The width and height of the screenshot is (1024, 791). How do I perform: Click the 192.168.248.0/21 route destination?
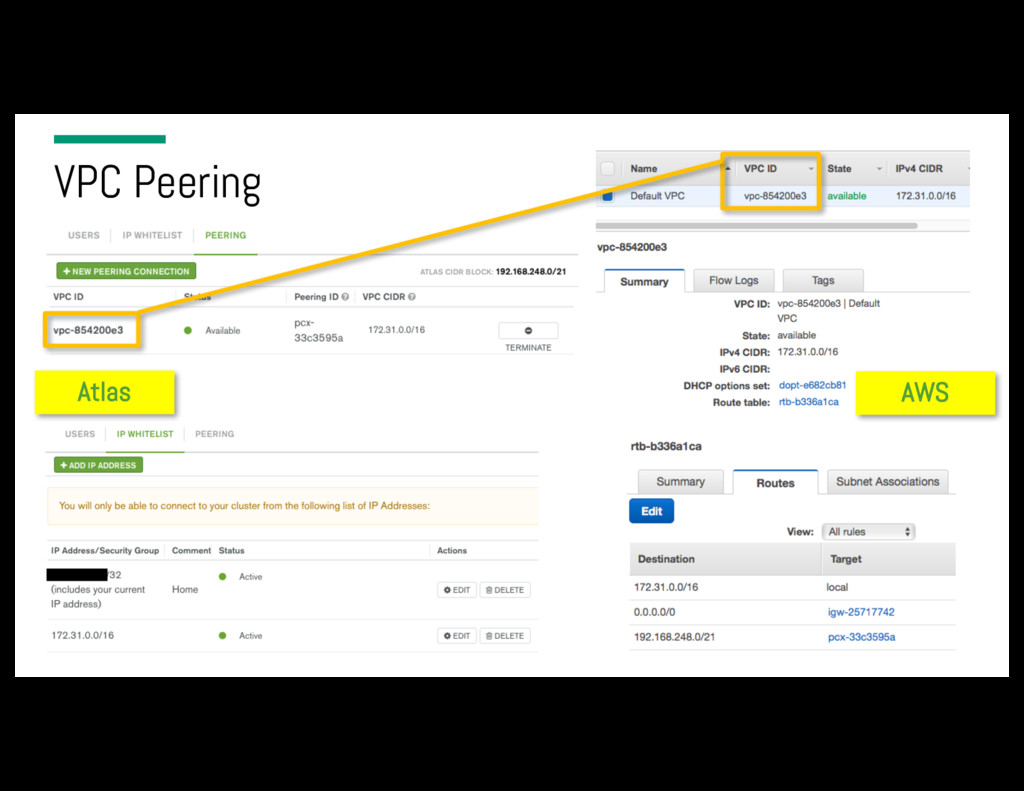(674, 637)
